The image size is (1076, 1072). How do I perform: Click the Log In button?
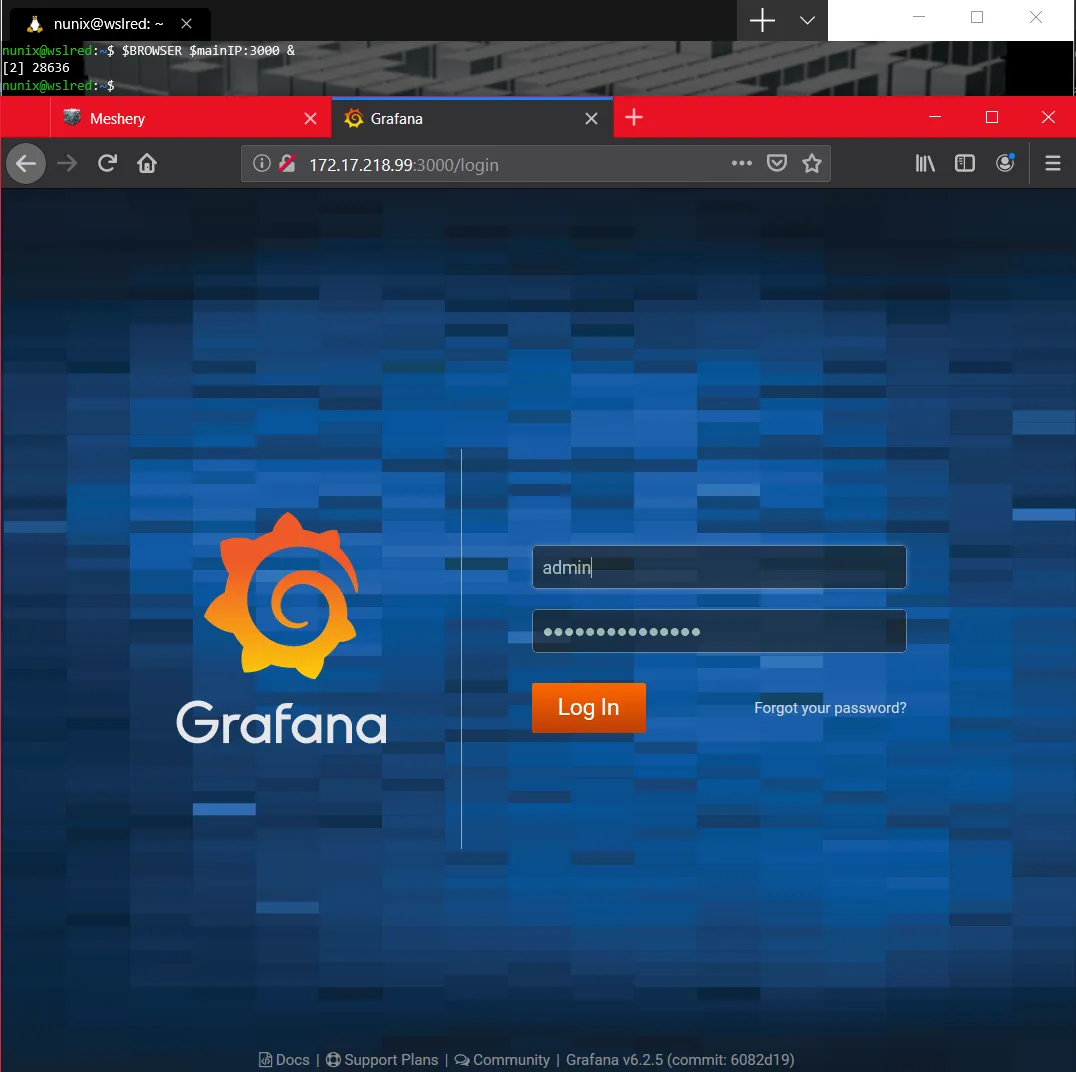pyautogui.click(x=588, y=707)
